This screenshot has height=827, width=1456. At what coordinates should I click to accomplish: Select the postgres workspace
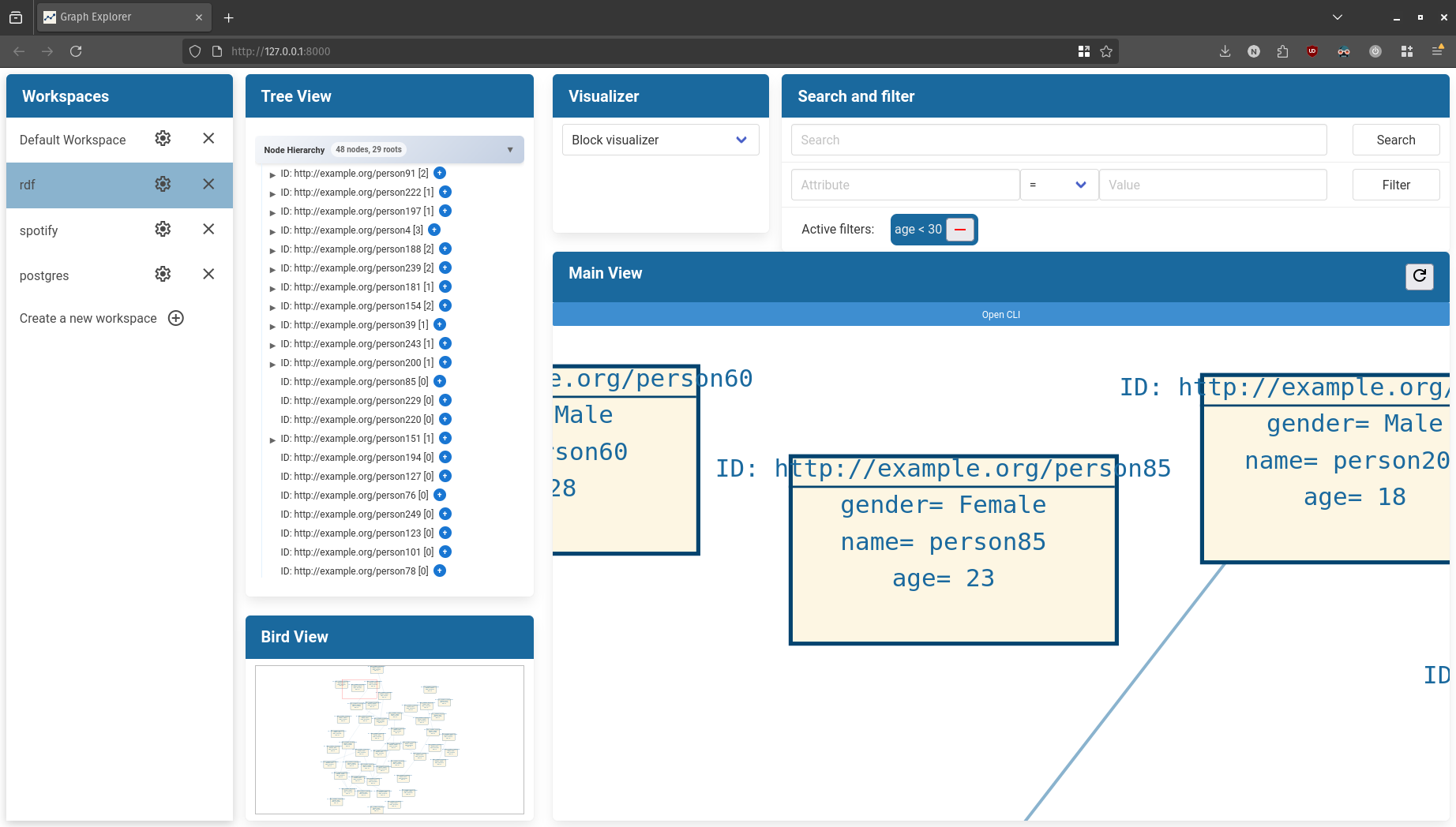(44, 275)
